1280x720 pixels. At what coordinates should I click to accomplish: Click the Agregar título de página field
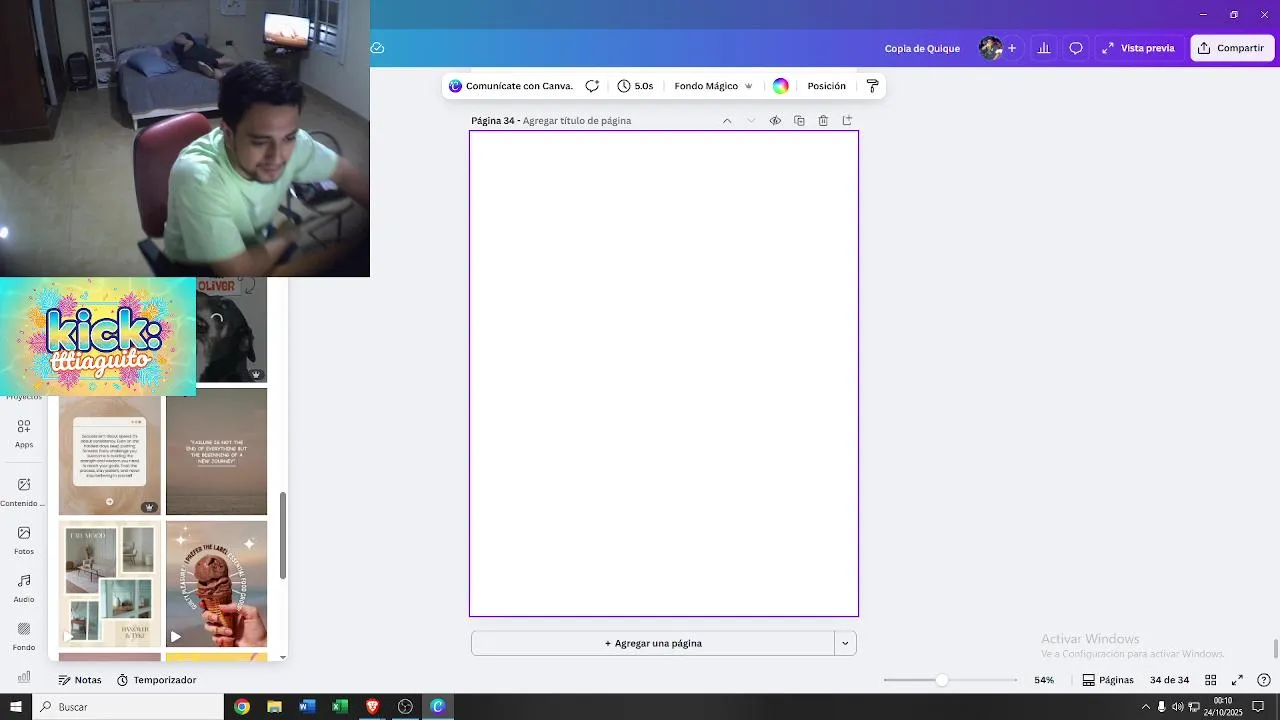point(577,121)
